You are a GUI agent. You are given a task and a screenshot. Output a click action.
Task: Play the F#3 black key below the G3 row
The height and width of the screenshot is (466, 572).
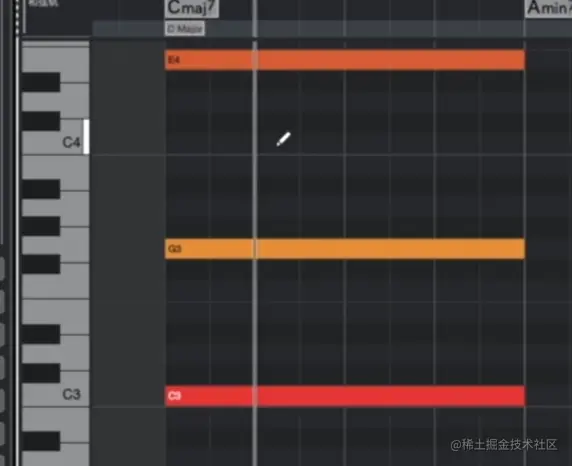41,264
